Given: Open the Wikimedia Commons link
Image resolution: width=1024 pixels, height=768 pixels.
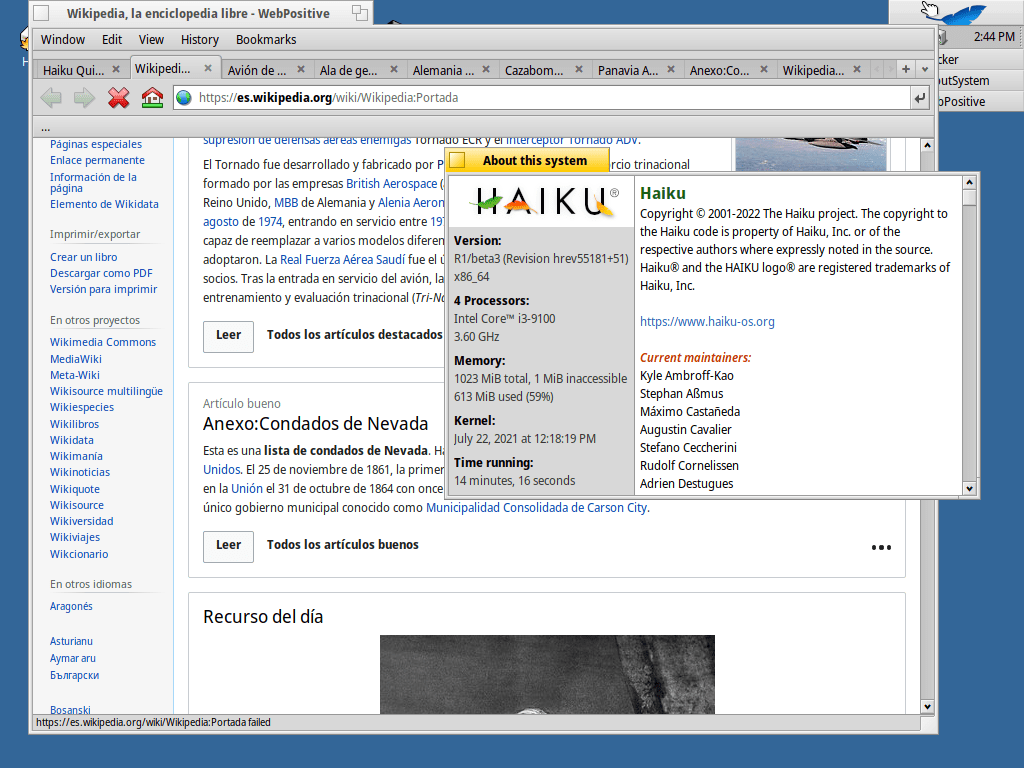Looking at the screenshot, I should (x=103, y=342).
